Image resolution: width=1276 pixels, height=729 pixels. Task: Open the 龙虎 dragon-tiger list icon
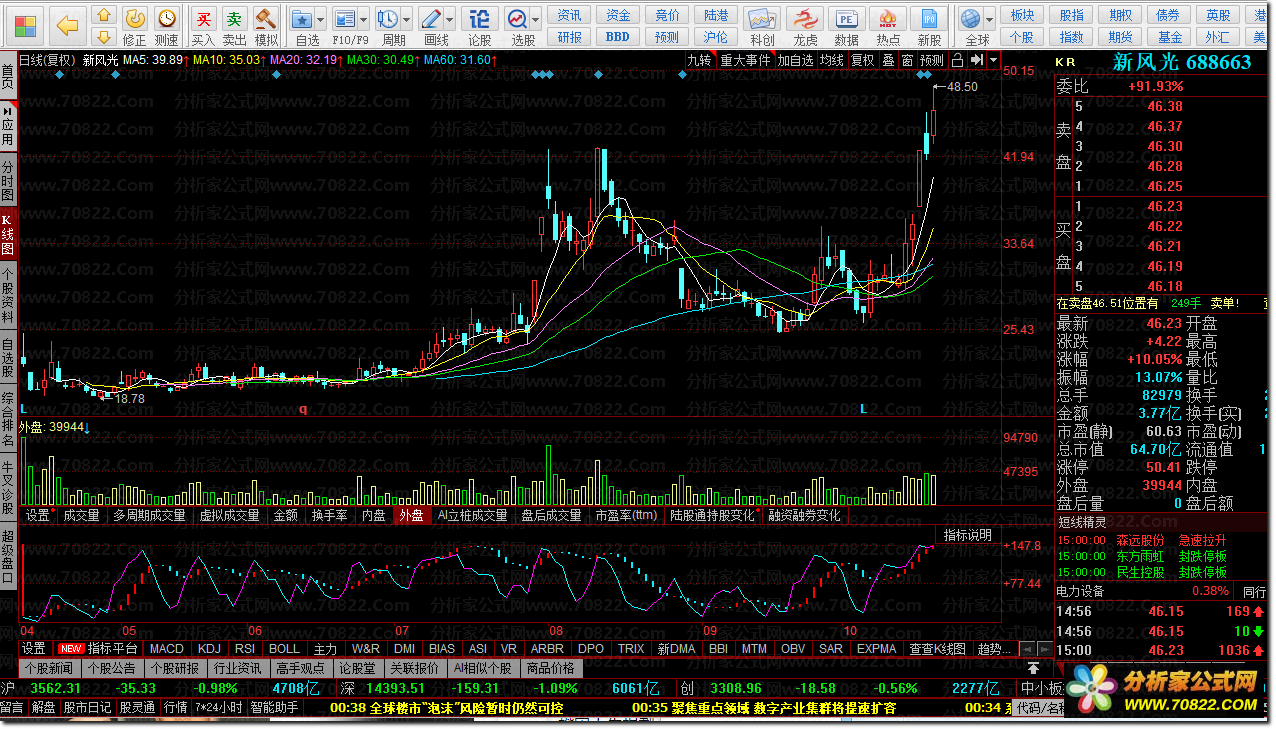click(804, 26)
